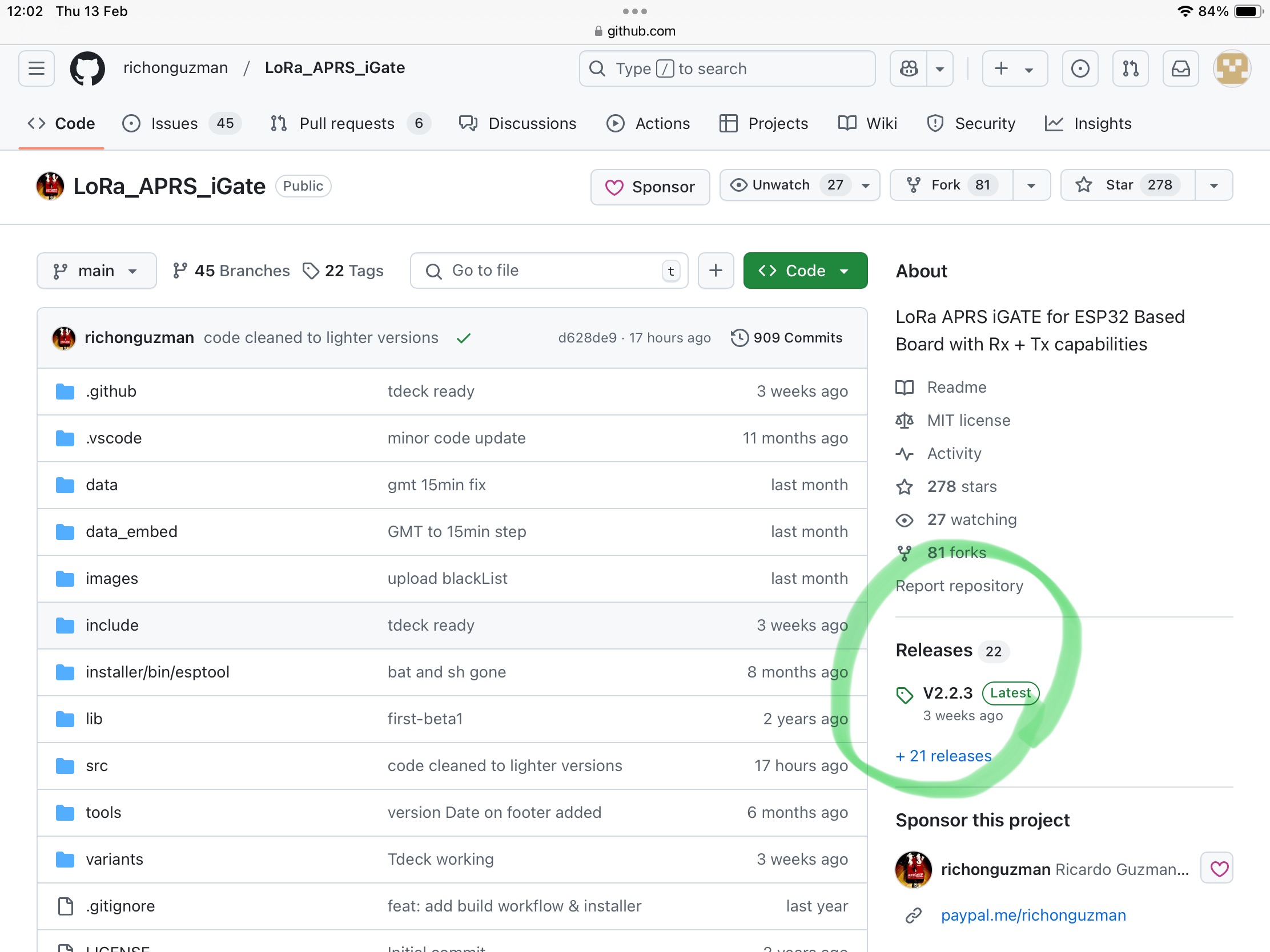This screenshot has width=1270, height=952.
Task: Open the lib folder
Action: coord(94,719)
